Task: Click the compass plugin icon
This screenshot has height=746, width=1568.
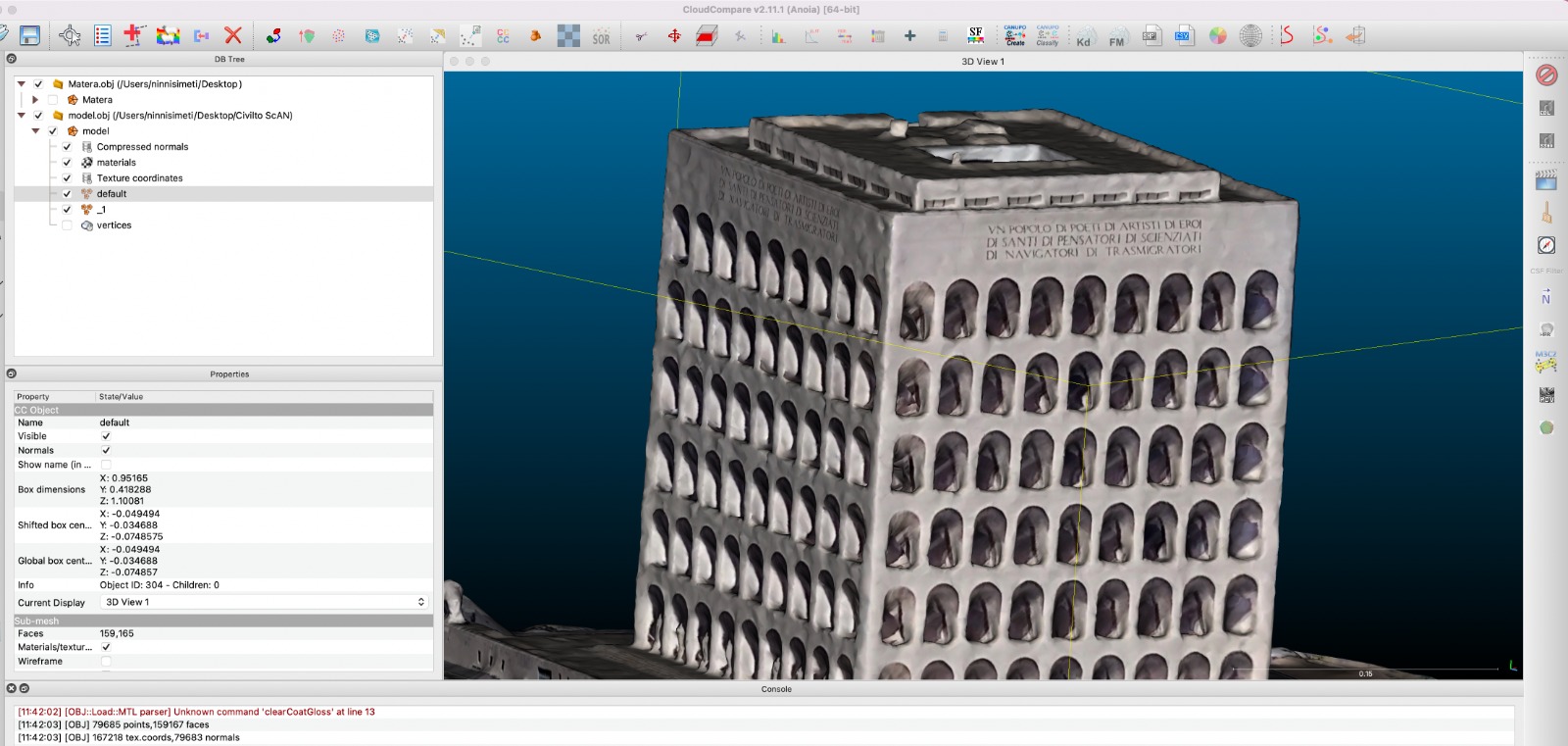Action: tap(1546, 245)
